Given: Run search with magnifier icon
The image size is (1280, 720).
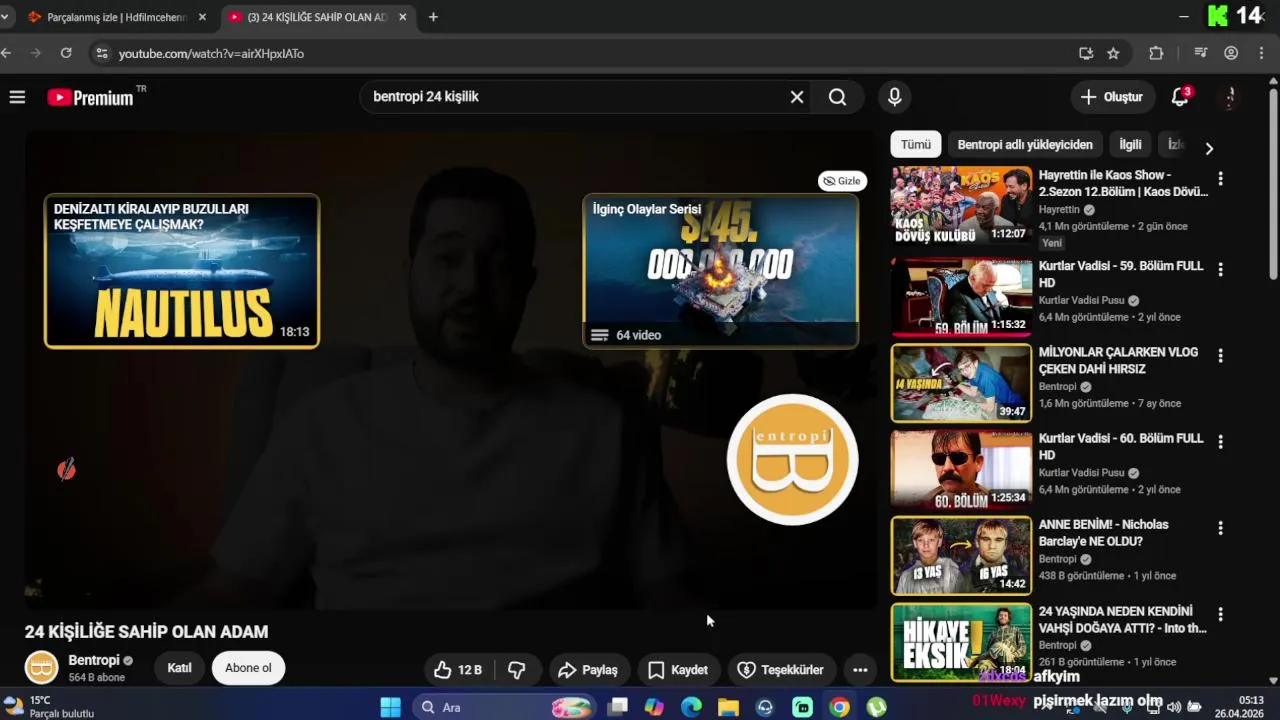Looking at the screenshot, I should (x=838, y=97).
